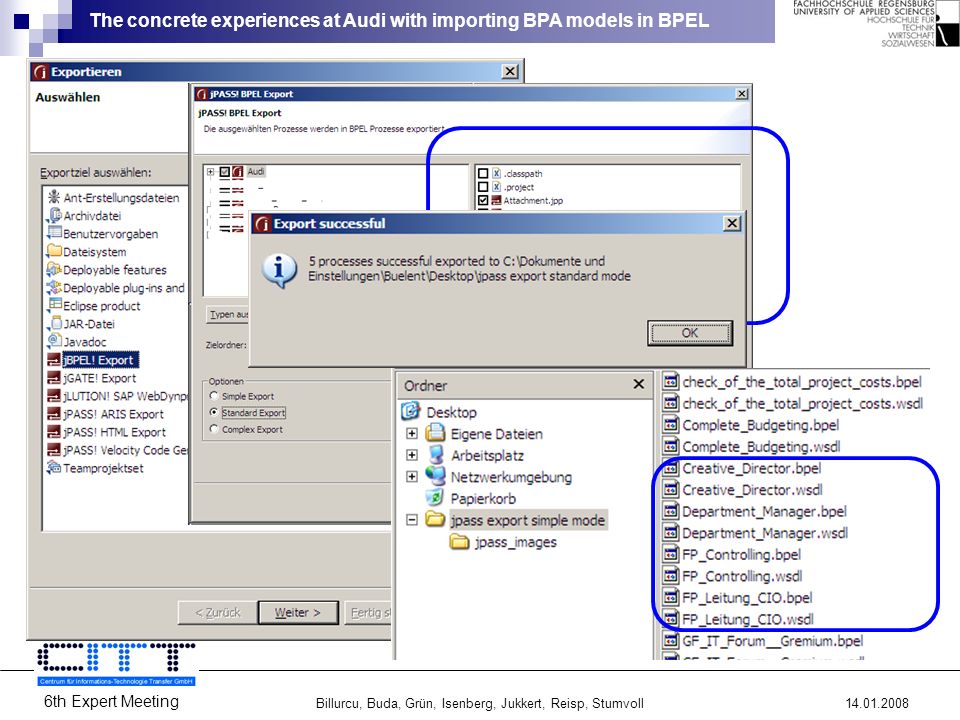Click the Javadoc icon

54,341
